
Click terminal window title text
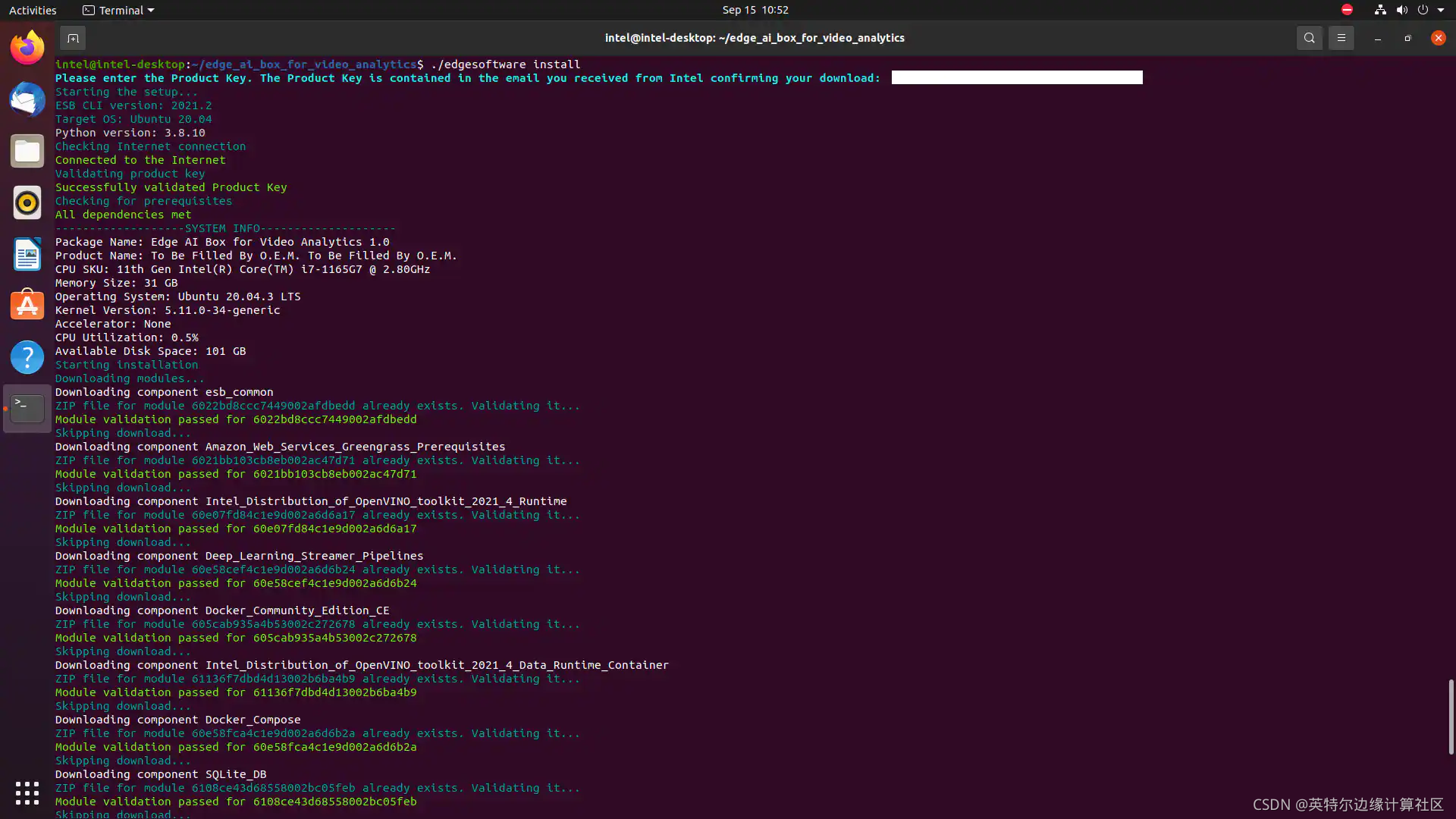coord(755,38)
